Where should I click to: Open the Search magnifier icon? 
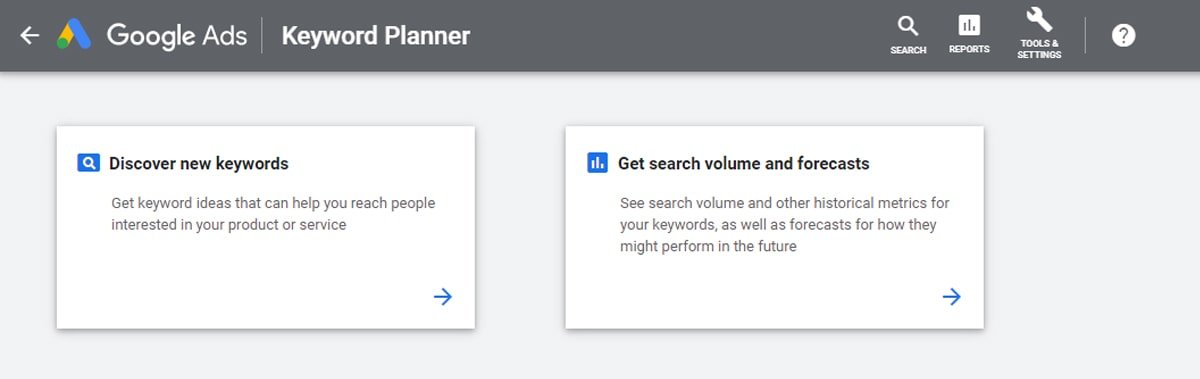pos(908,26)
